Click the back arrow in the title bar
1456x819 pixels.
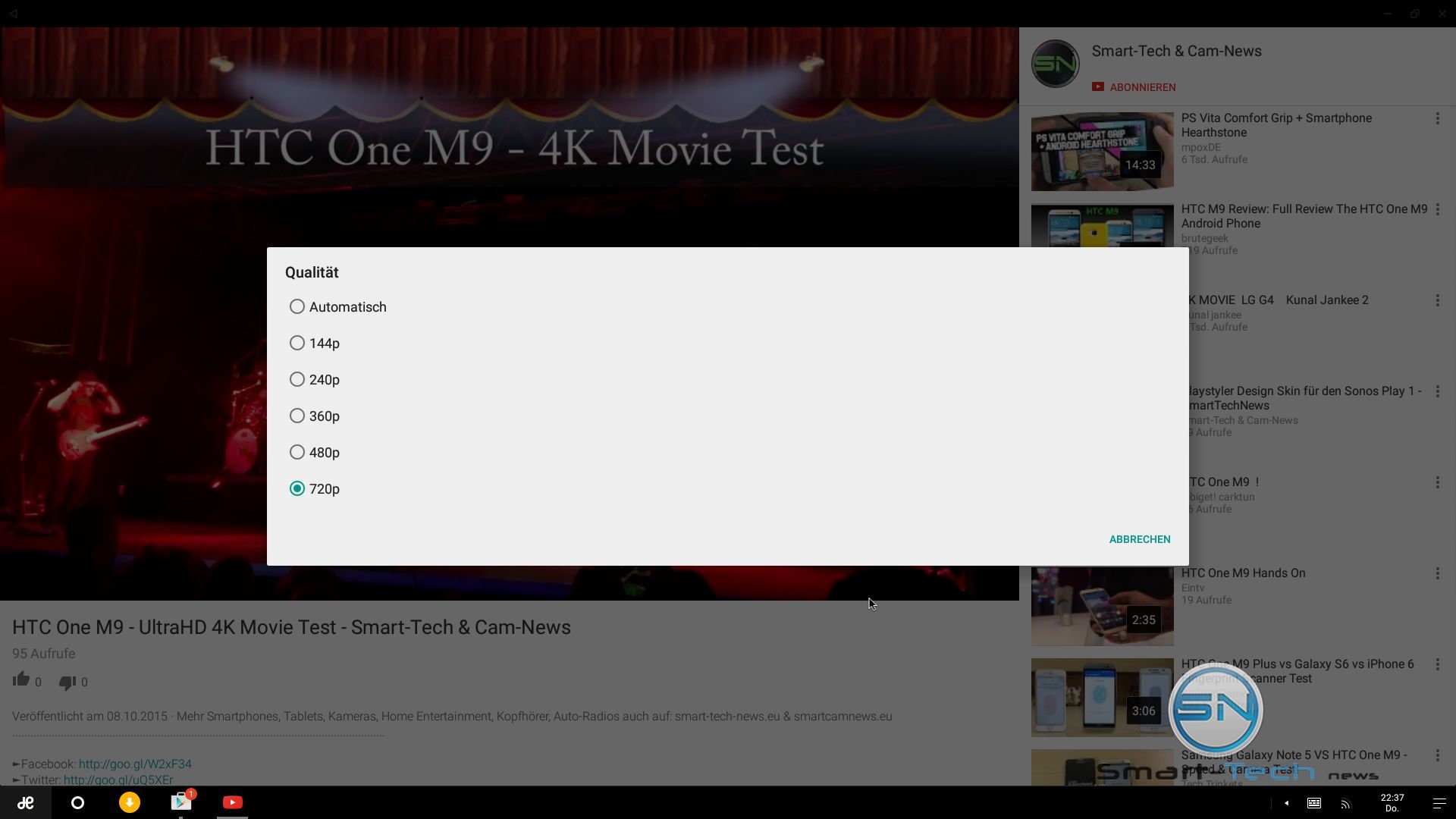point(14,13)
